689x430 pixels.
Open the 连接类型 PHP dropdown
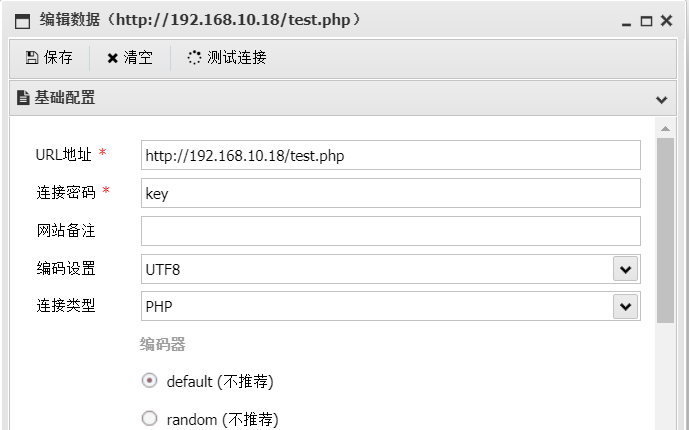tap(625, 306)
